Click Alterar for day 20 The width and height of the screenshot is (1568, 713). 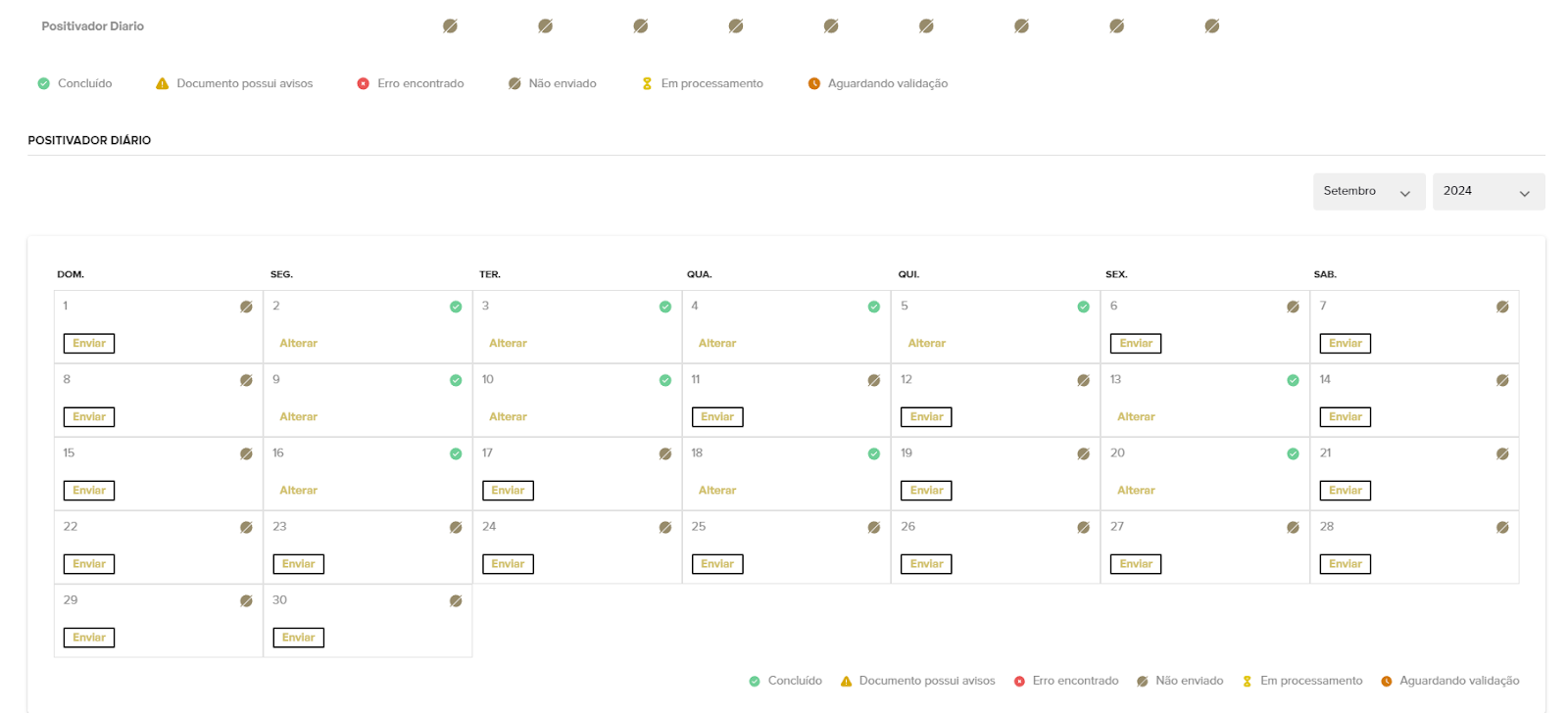pos(1136,491)
